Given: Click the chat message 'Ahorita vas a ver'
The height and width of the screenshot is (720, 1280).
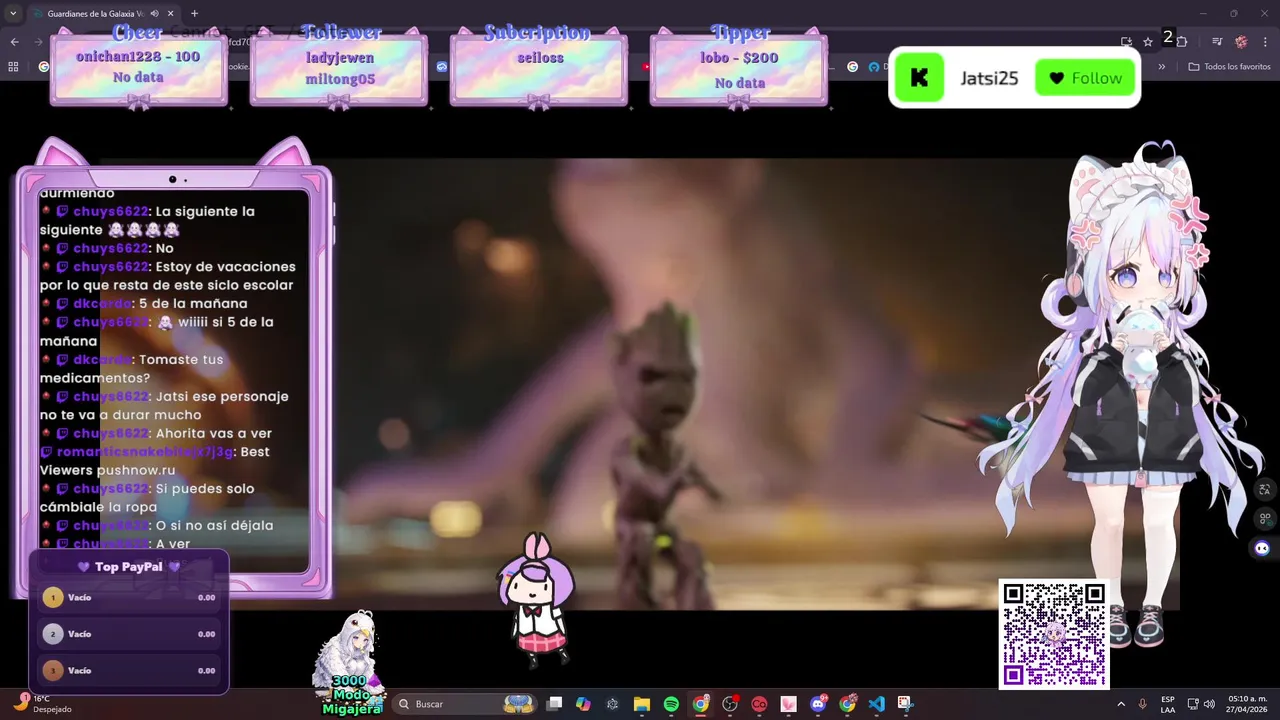Looking at the screenshot, I should (156, 433).
